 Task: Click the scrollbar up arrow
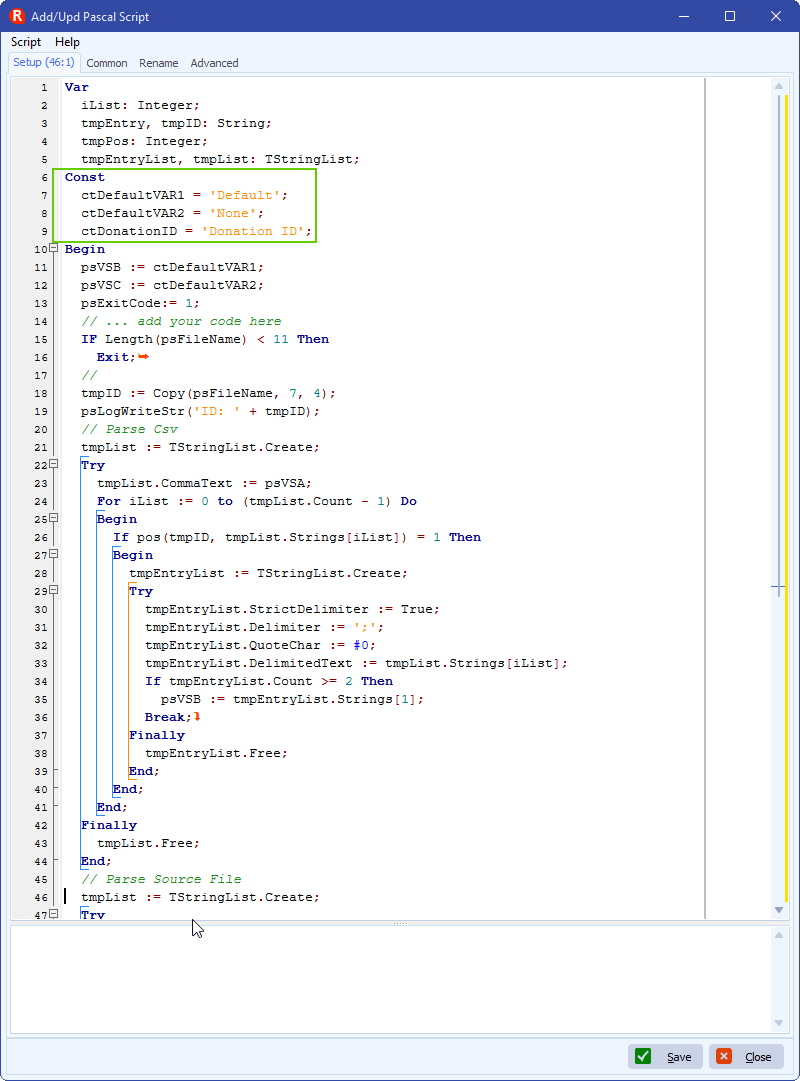[x=781, y=85]
